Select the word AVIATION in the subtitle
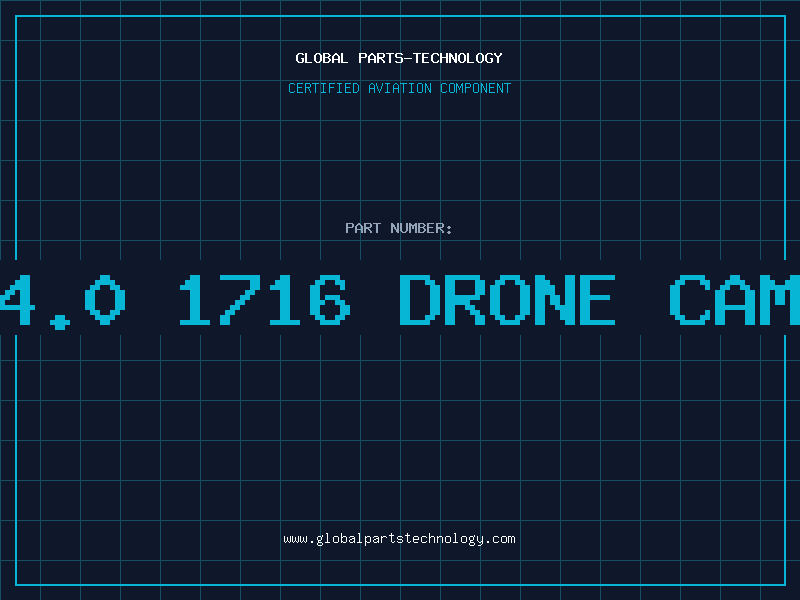Screen dimensions: 800x600 (x=400, y=88)
